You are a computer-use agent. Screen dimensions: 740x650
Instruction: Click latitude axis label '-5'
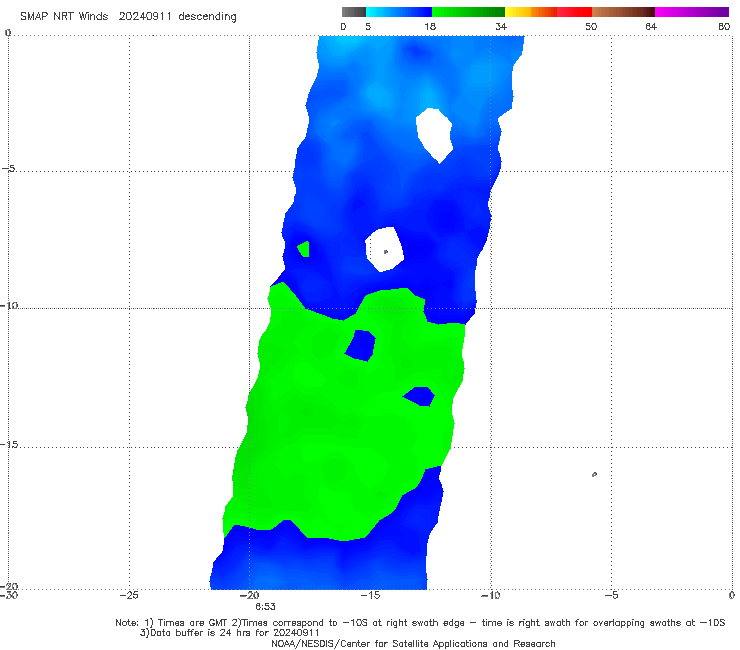(8, 169)
